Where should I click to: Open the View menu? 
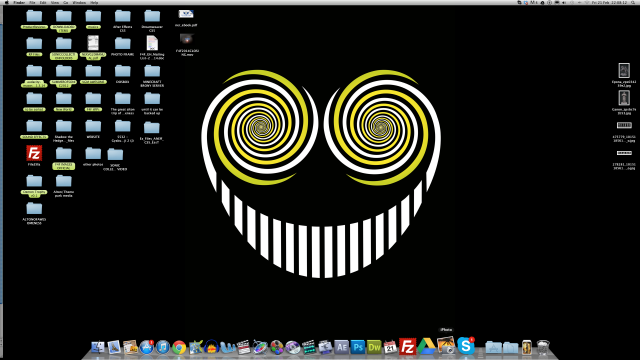tap(55, 2)
